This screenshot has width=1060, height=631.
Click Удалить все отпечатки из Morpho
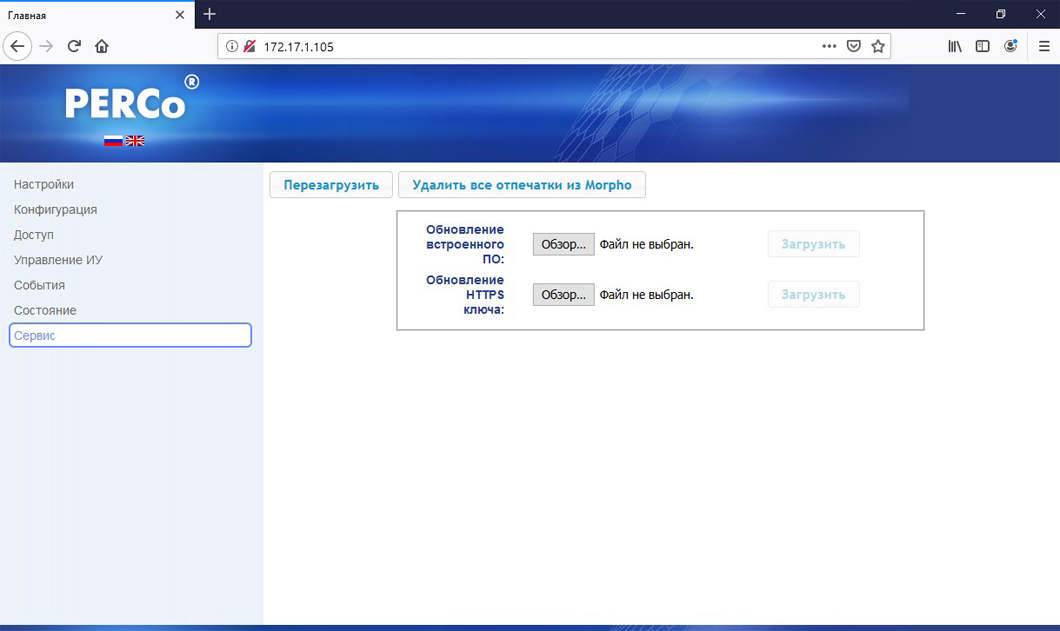[521, 185]
